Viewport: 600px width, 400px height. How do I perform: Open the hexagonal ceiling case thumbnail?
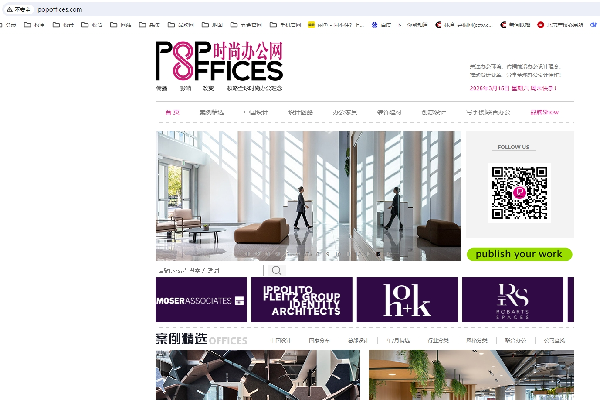(x=258, y=375)
